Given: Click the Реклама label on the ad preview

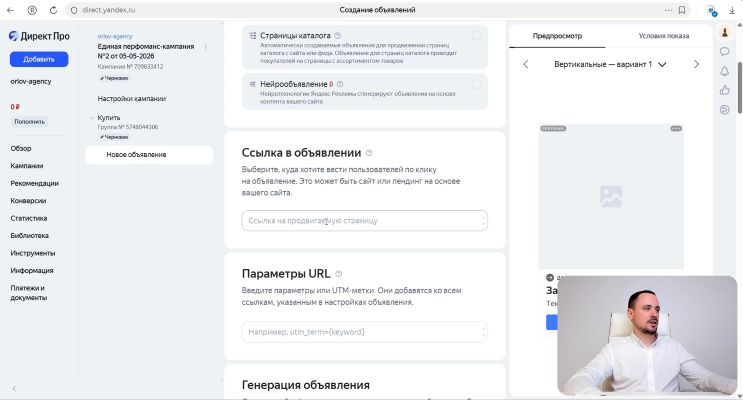Looking at the screenshot, I should (x=553, y=128).
